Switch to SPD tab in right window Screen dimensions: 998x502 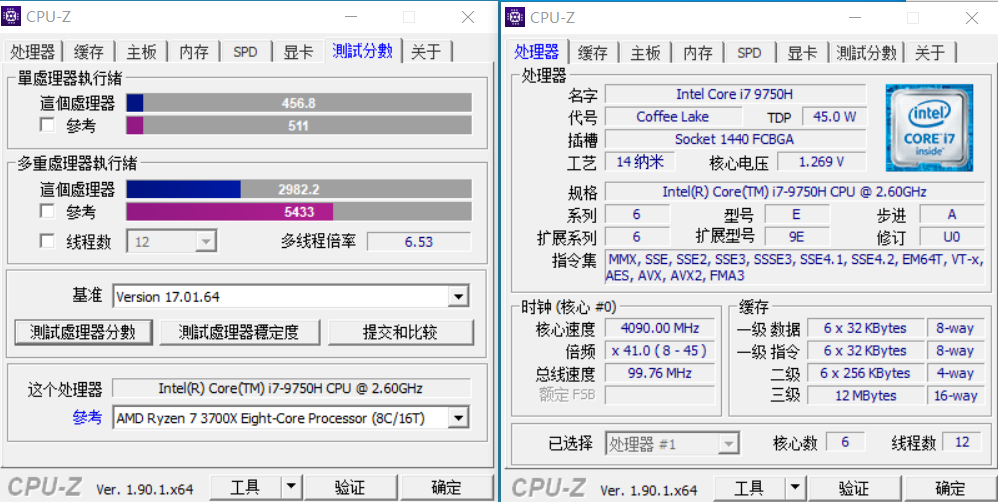[x=749, y=52]
